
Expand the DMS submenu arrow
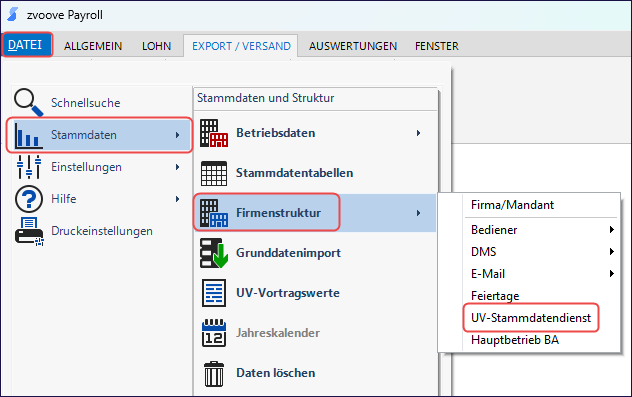611,252
